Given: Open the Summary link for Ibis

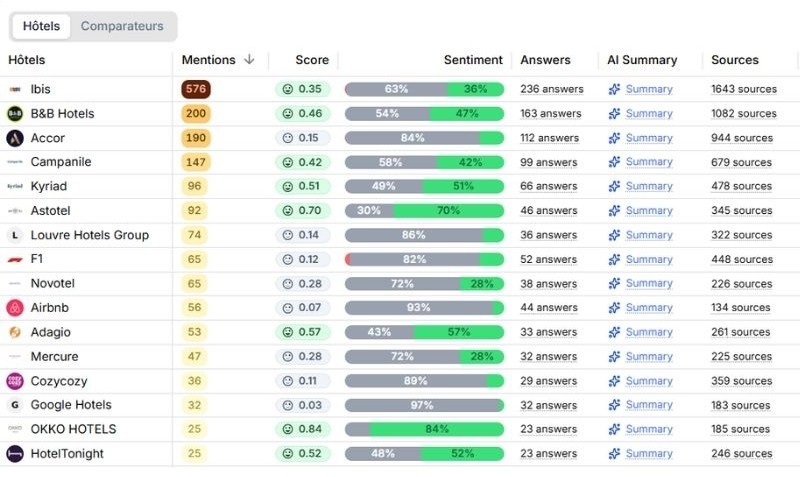Looking at the screenshot, I should [x=648, y=89].
